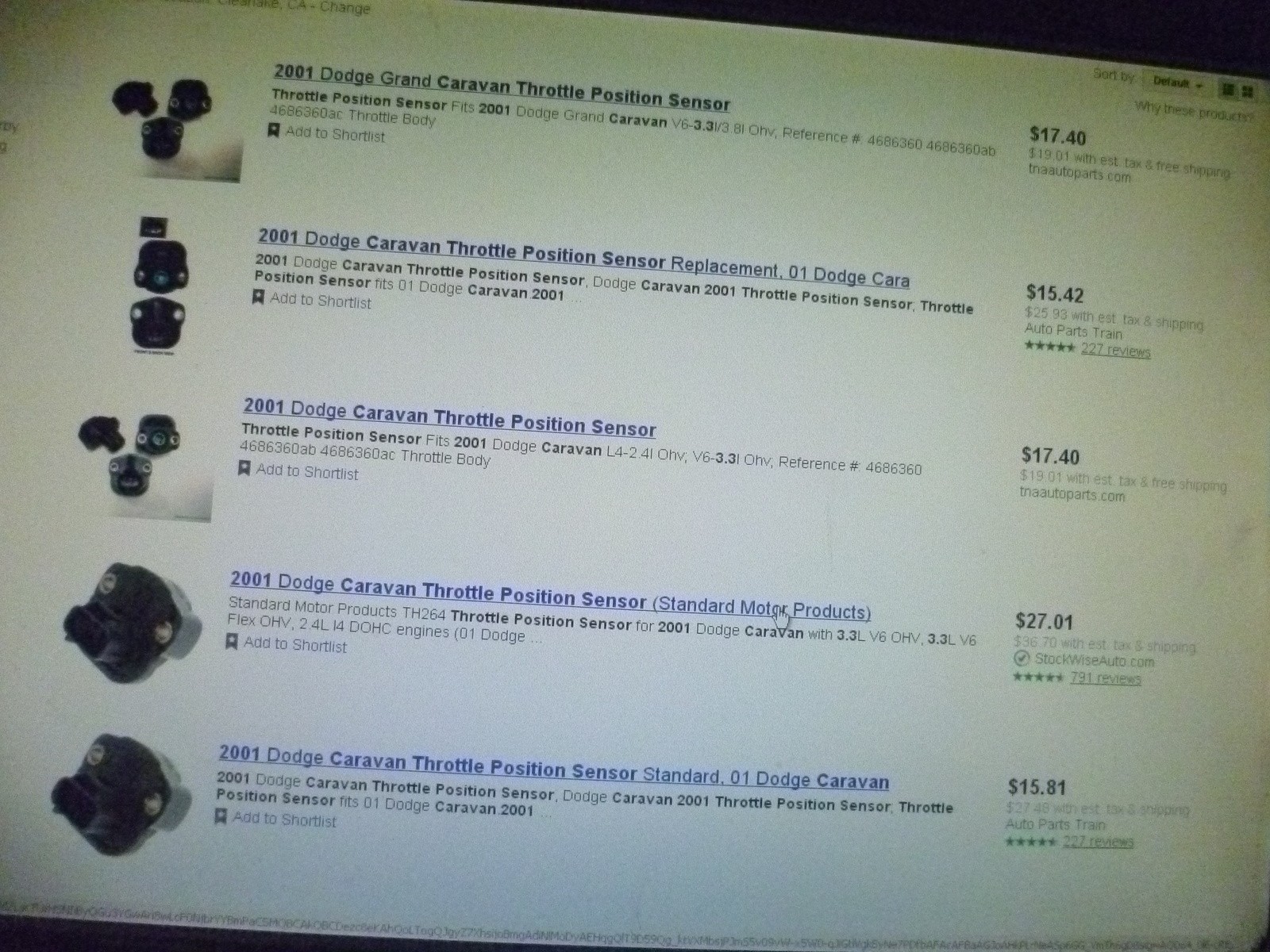Image resolution: width=1270 pixels, height=952 pixels.
Task: Switch to grid view icon
Action: point(1247,91)
